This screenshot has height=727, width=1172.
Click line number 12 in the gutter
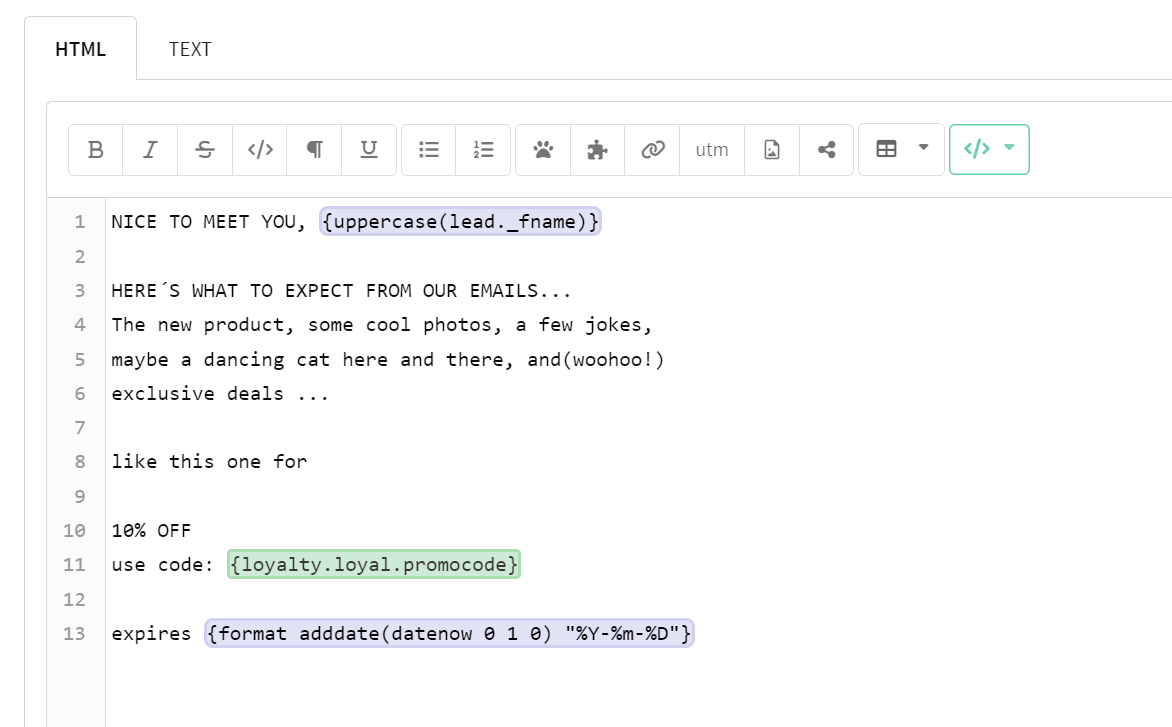pyautogui.click(x=75, y=599)
